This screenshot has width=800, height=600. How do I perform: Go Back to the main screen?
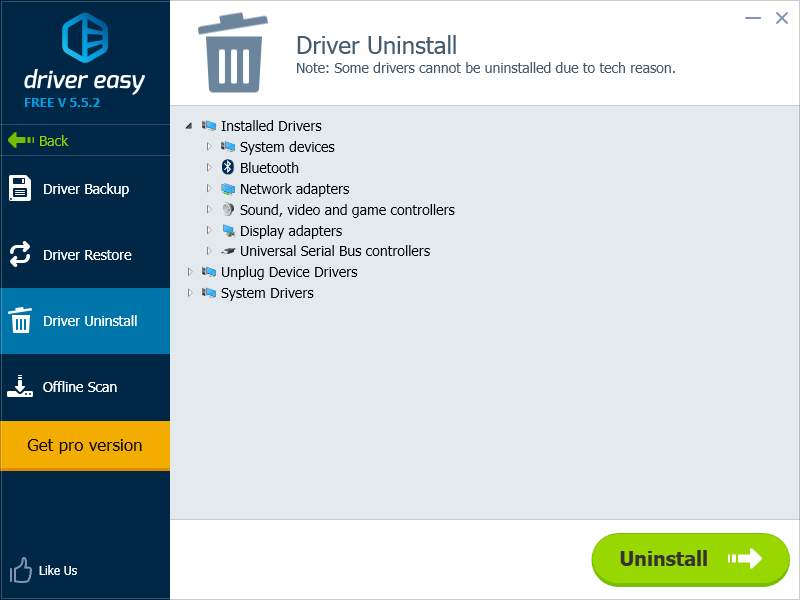coord(85,140)
